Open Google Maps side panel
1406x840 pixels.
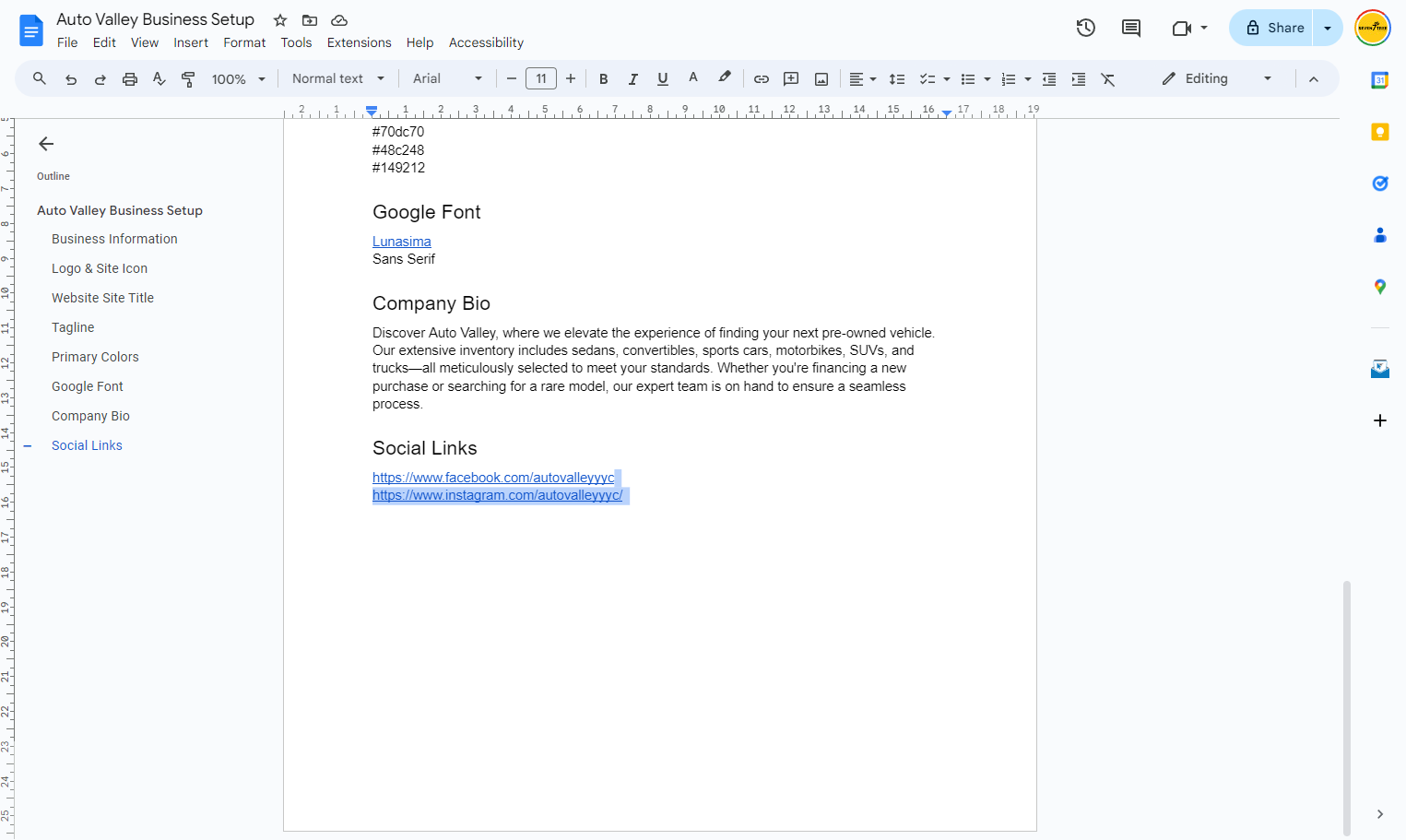pos(1380,287)
